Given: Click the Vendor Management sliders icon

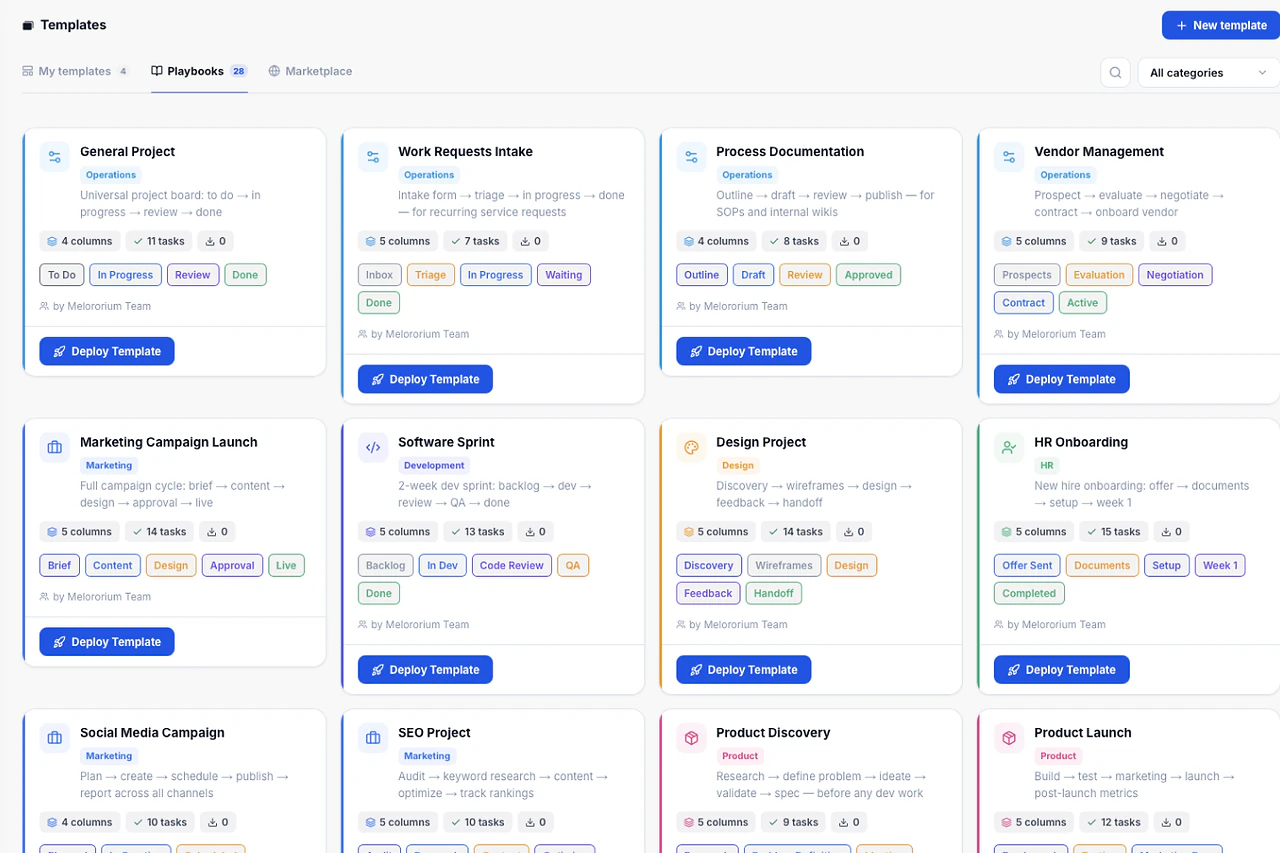Looking at the screenshot, I should tap(1009, 157).
